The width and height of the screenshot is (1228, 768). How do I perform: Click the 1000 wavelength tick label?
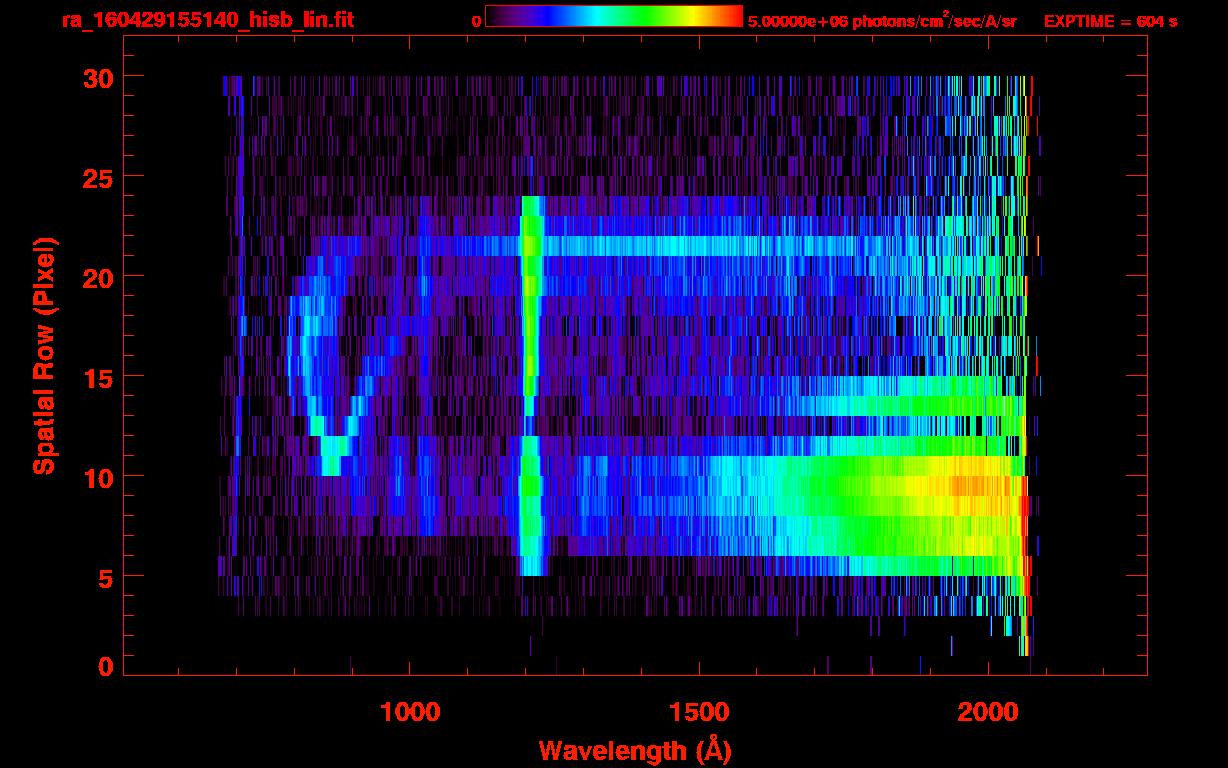coord(409,712)
